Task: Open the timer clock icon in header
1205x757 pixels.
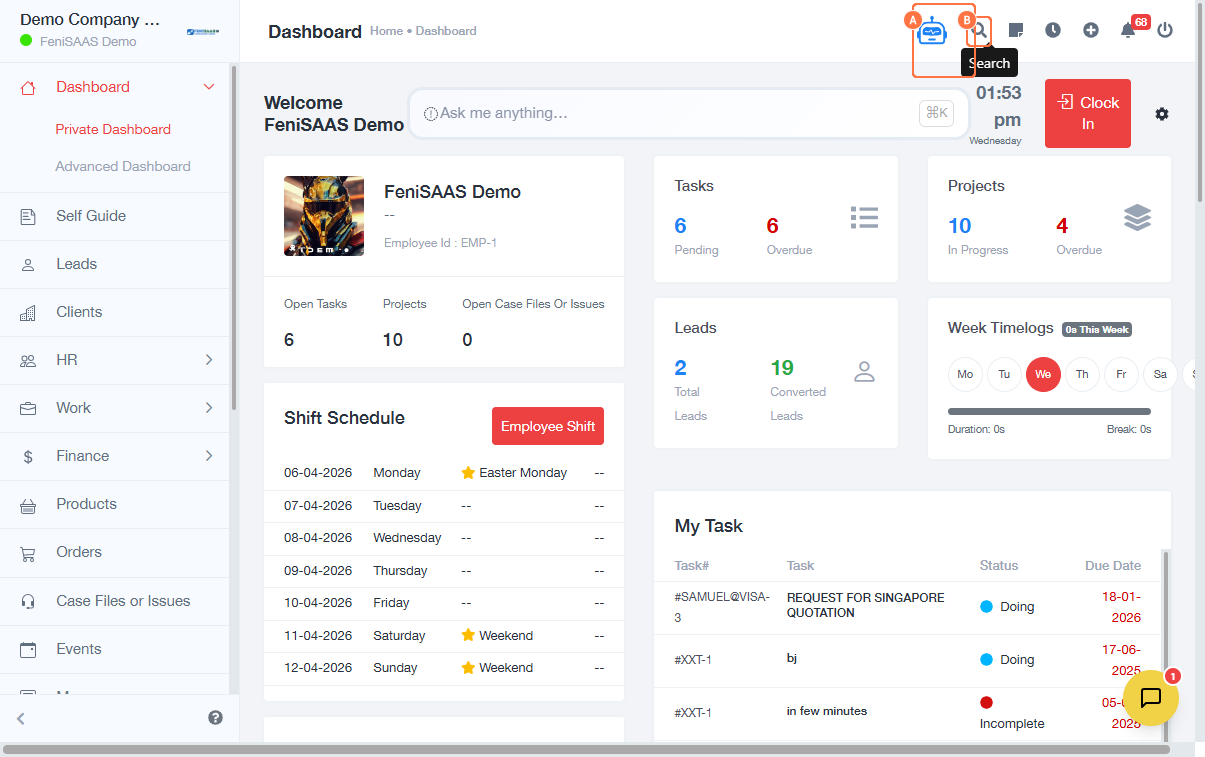Action: tap(1053, 30)
